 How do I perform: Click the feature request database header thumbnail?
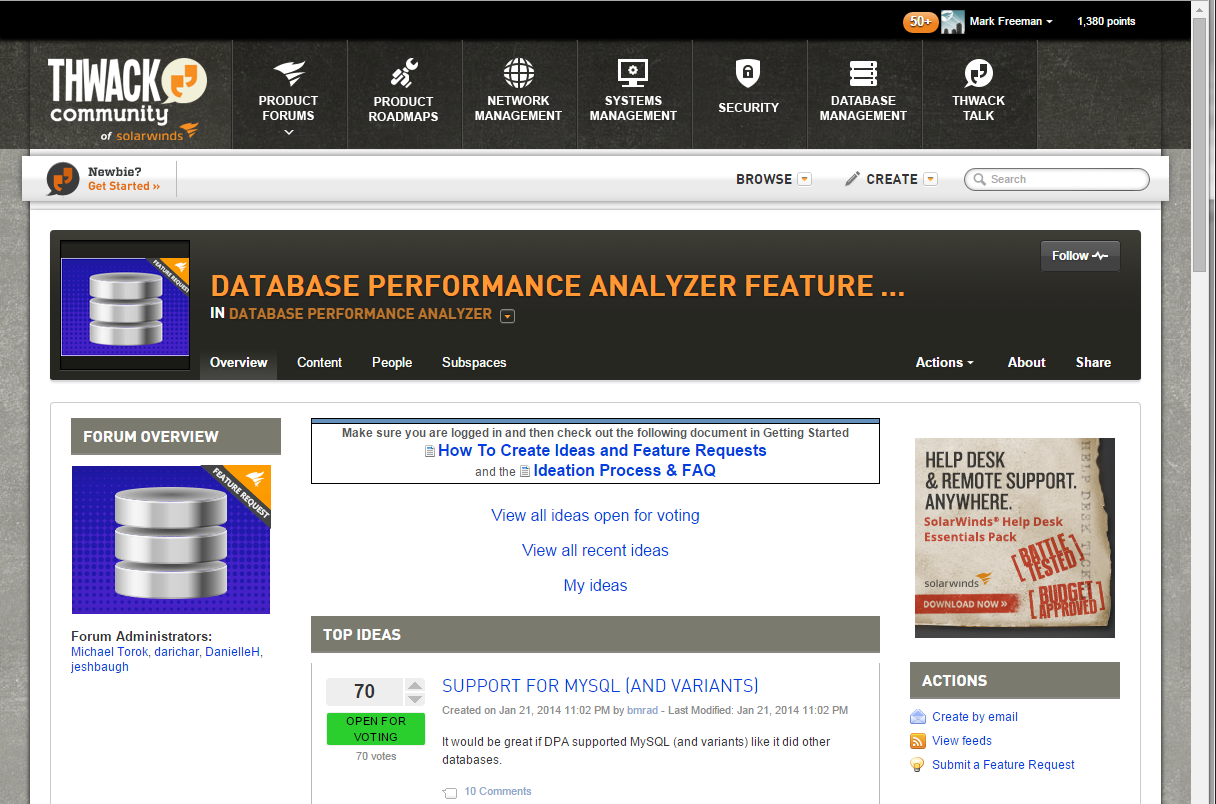125,305
